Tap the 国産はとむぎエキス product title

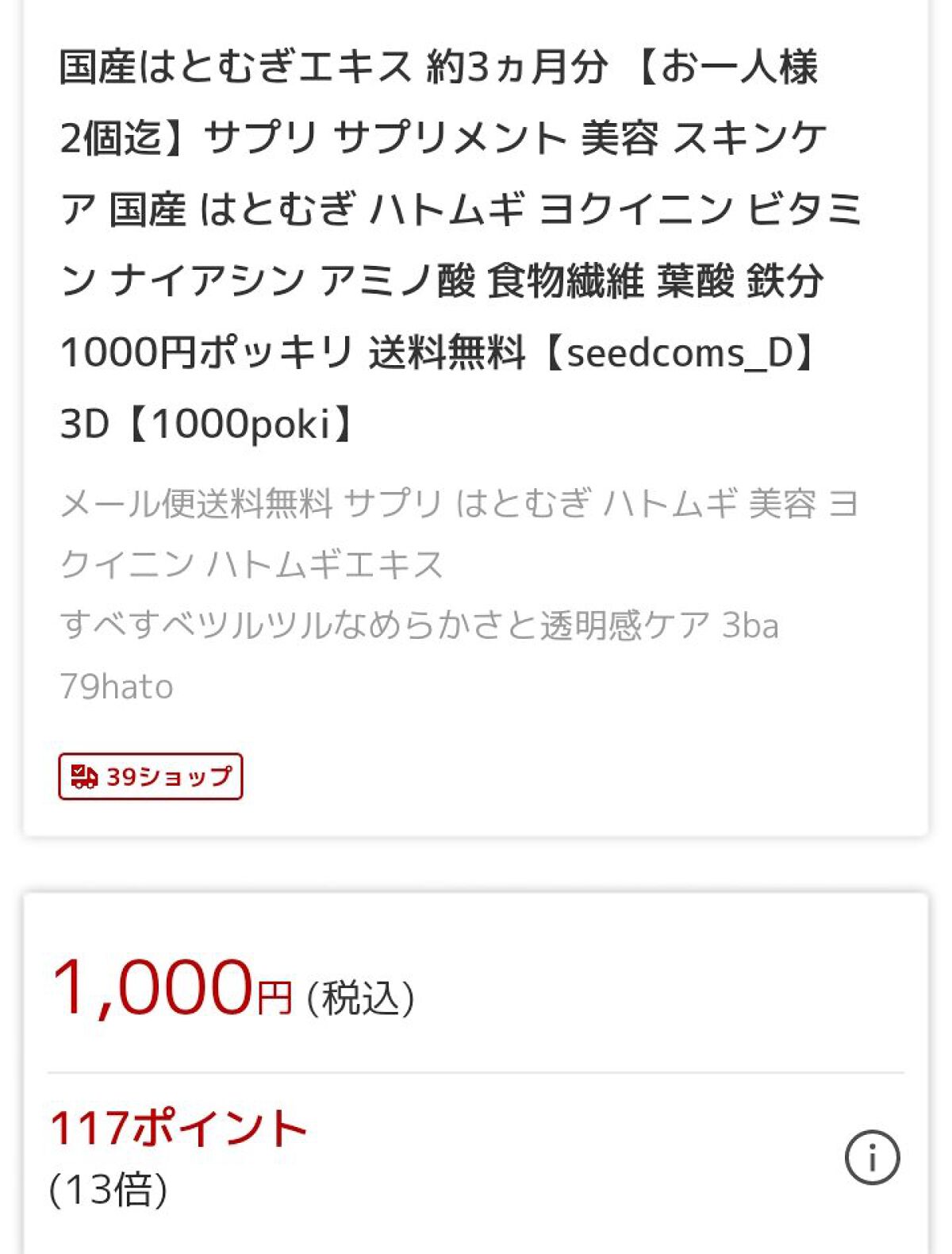pos(236,67)
